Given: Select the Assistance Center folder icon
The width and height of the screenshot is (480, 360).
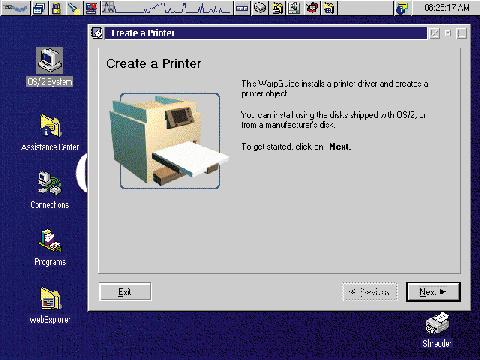Looking at the screenshot, I should pos(50,132).
